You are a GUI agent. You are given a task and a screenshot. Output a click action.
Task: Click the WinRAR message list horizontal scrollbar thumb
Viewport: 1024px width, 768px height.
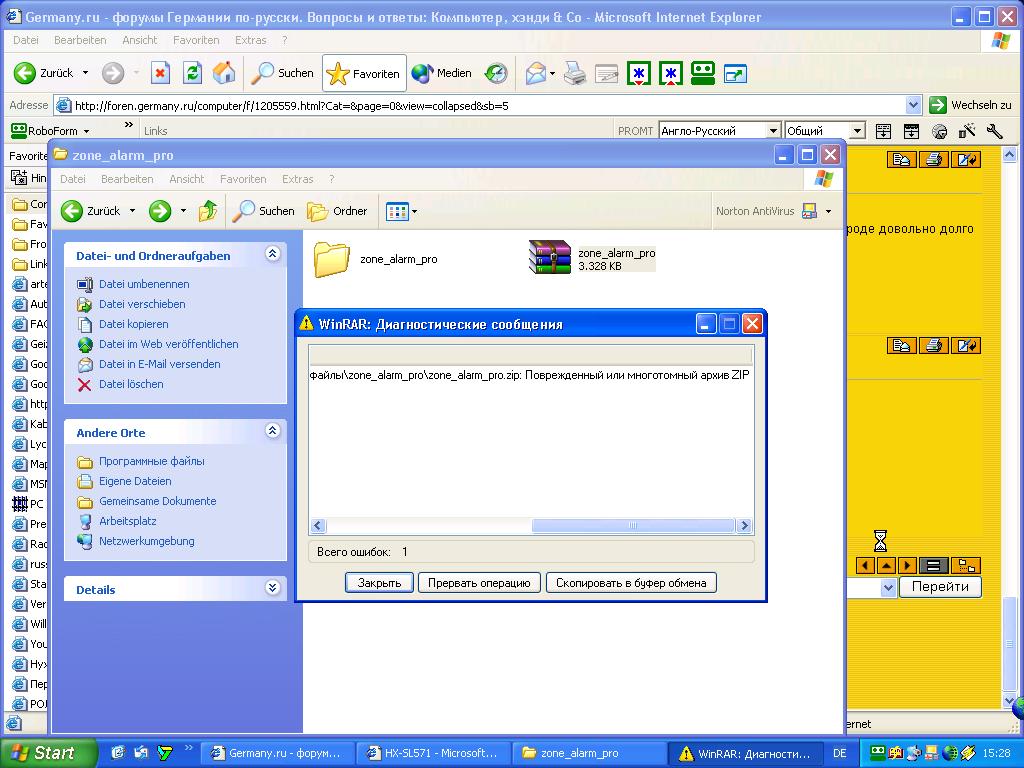[633, 525]
